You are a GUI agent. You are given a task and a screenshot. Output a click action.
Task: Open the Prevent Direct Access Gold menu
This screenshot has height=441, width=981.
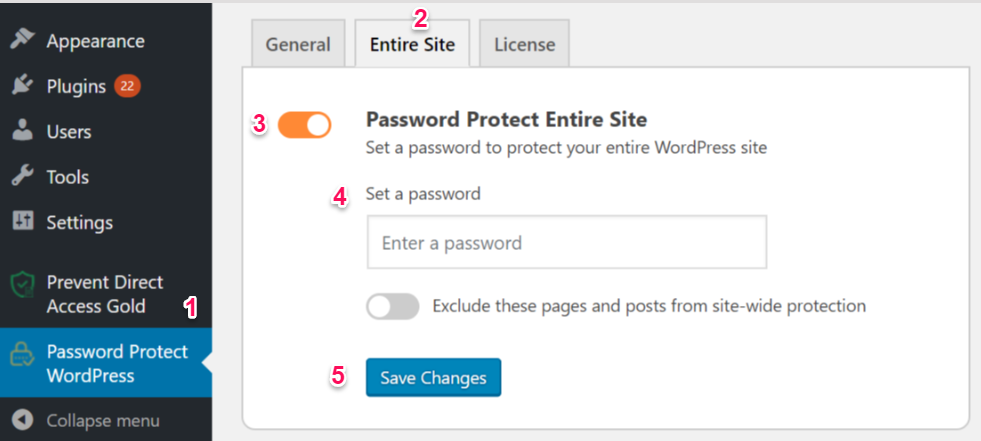point(106,294)
